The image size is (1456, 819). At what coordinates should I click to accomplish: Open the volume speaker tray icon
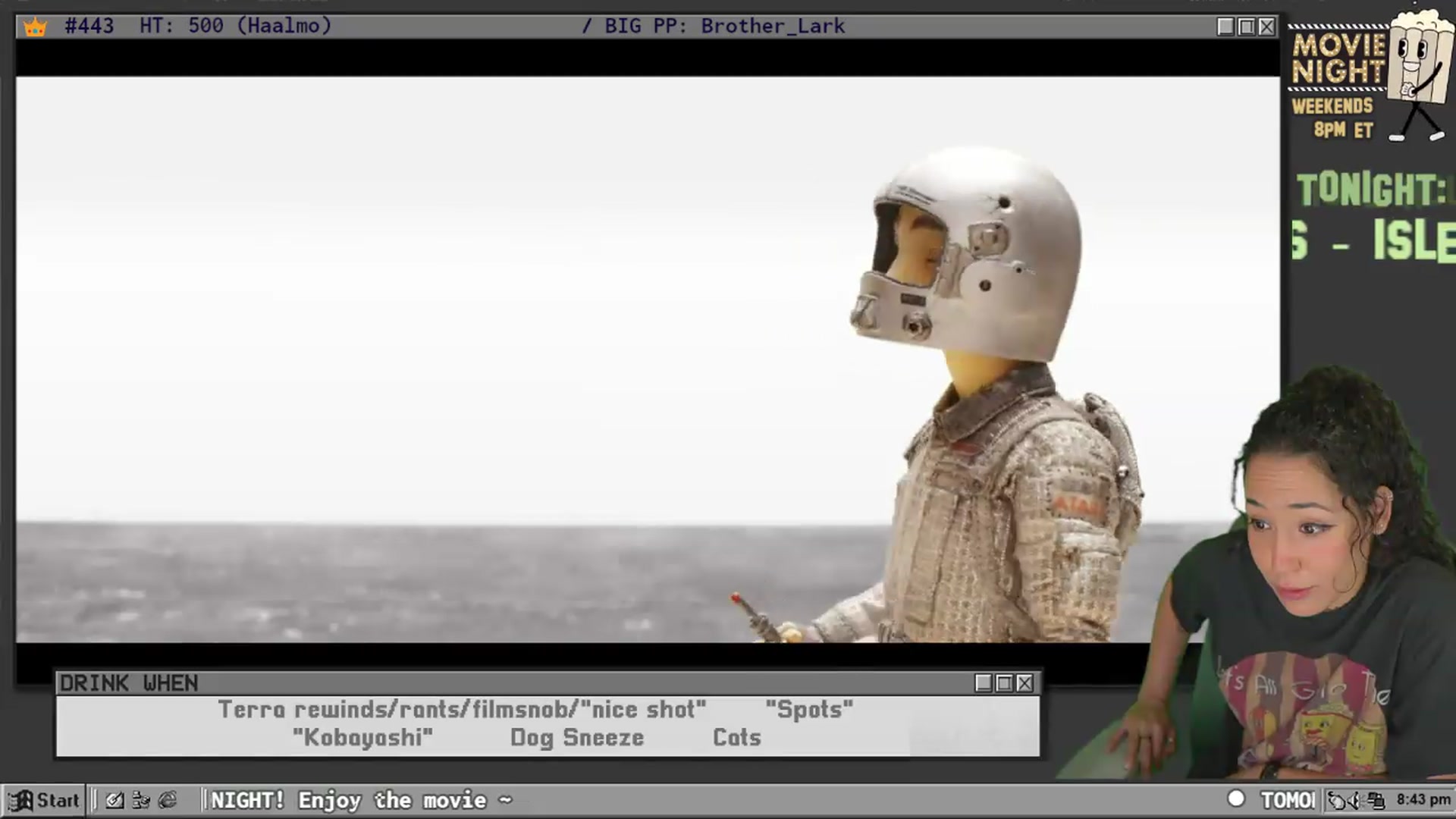coord(1356,800)
